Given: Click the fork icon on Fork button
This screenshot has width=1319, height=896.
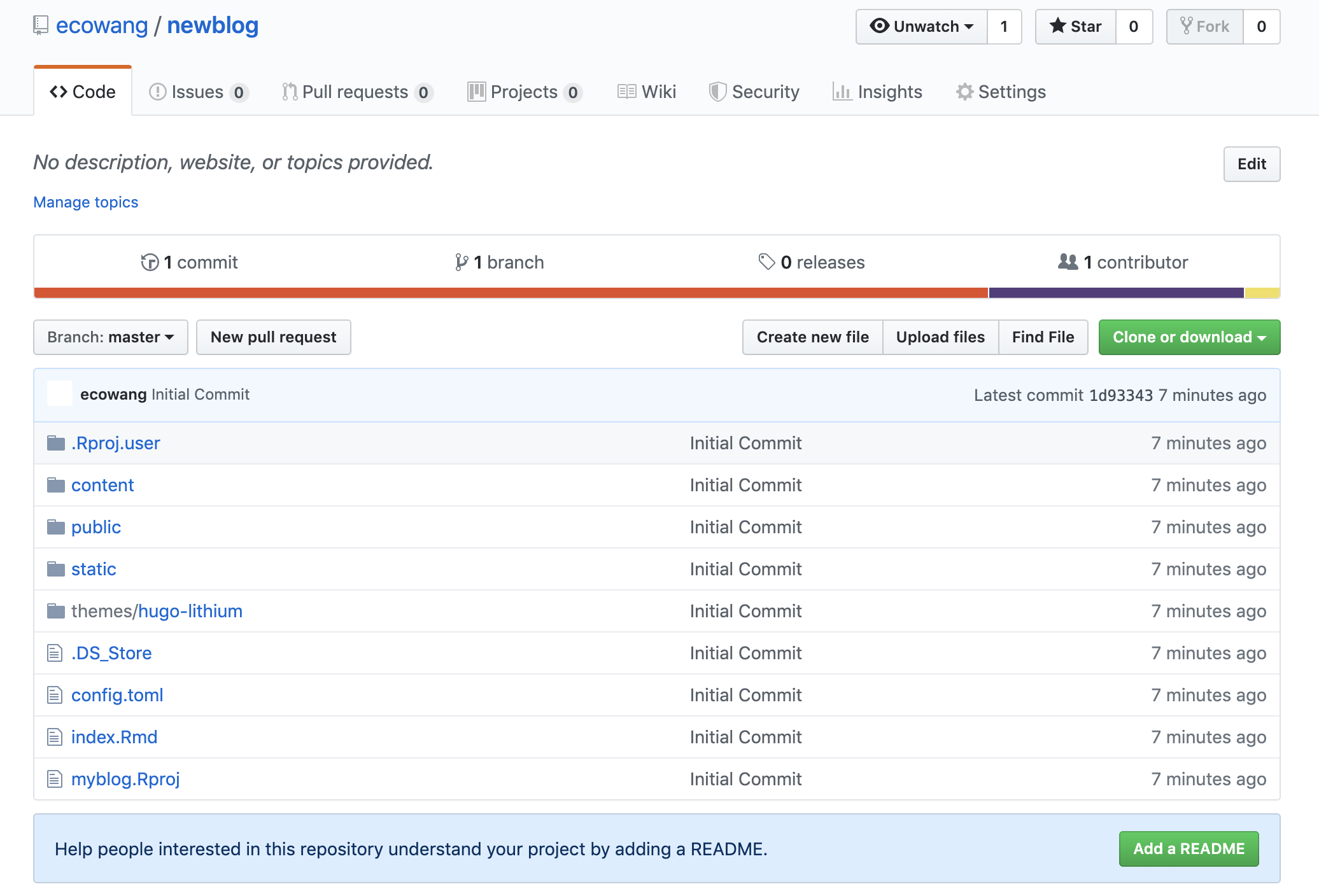Looking at the screenshot, I should coord(1187,25).
